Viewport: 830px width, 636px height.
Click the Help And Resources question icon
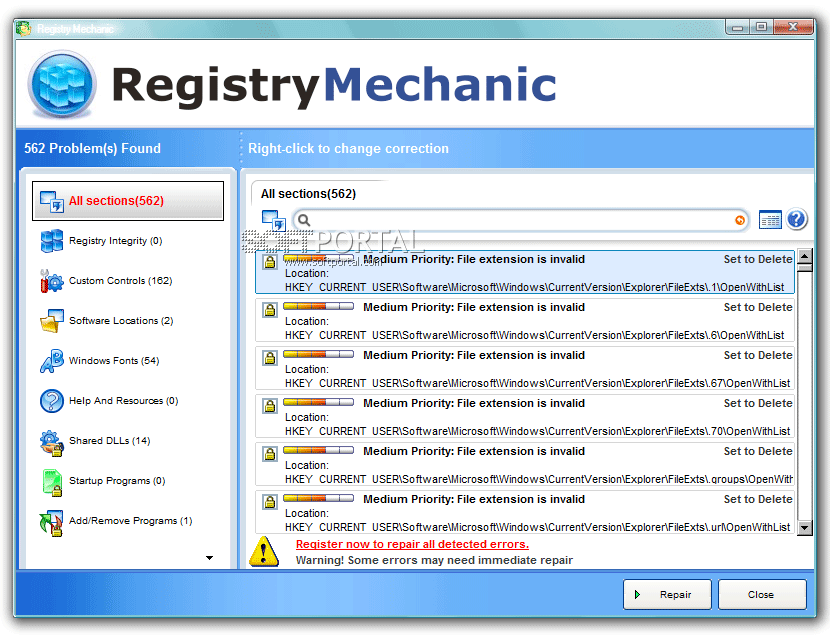(52, 401)
